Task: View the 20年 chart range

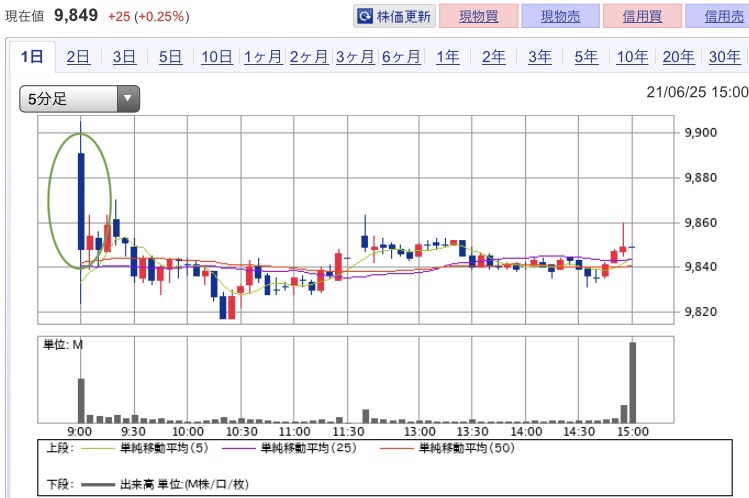Action: pos(678,57)
